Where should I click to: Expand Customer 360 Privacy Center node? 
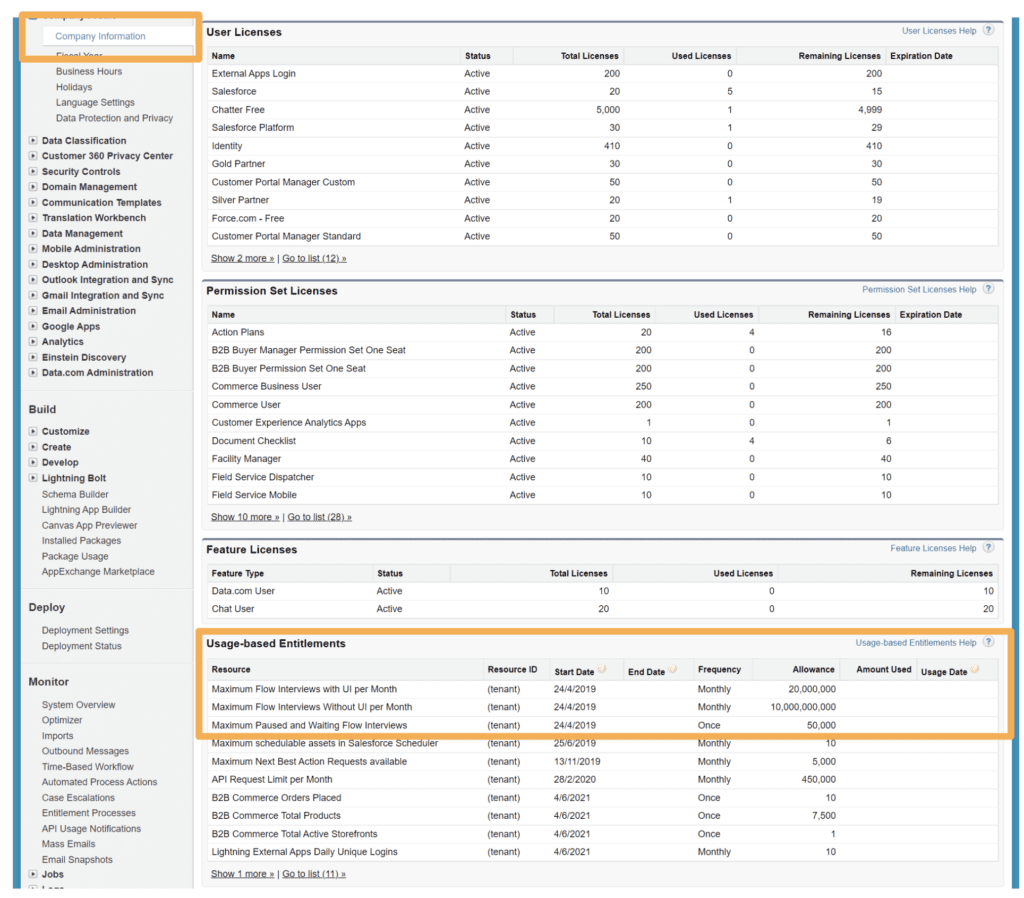[x=33, y=155]
